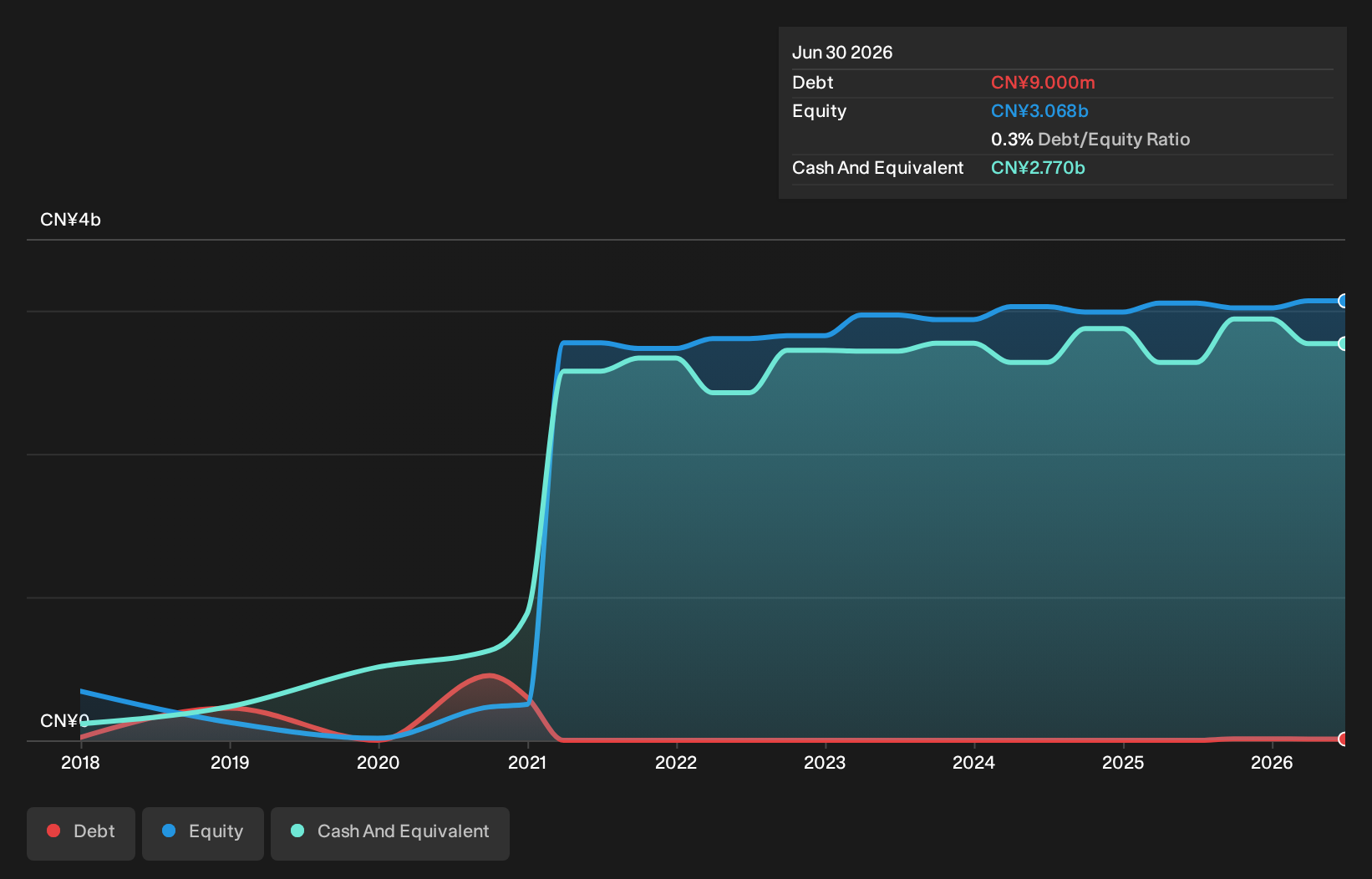This screenshot has height=879, width=1372.
Task: Select the 2018 x-axis label
Action: [x=80, y=762]
